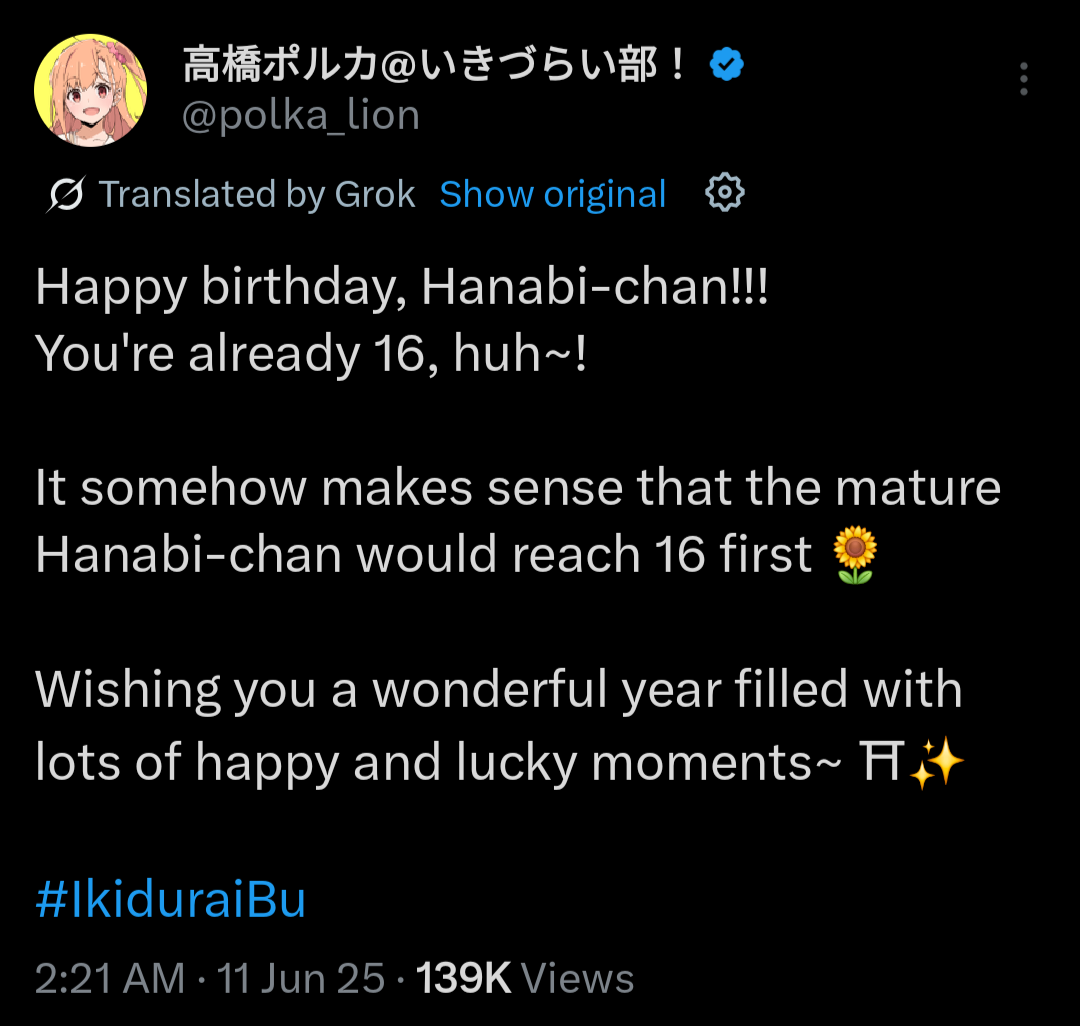The width and height of the screenshot is (1080, 1026).
Task: Tap the sunflower emoji in tweet
Action: click(x=855, y=555)
